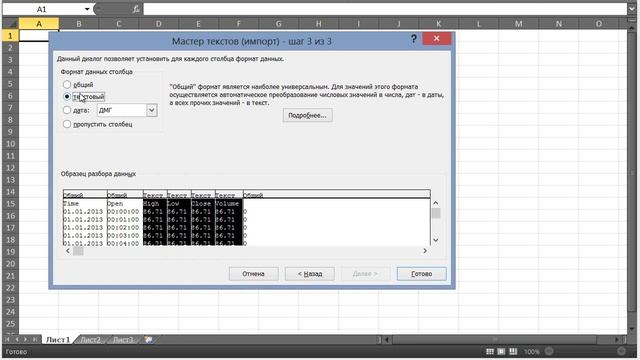Click column header A in worksheet
The image size is (640, 360).
point(39,24)
